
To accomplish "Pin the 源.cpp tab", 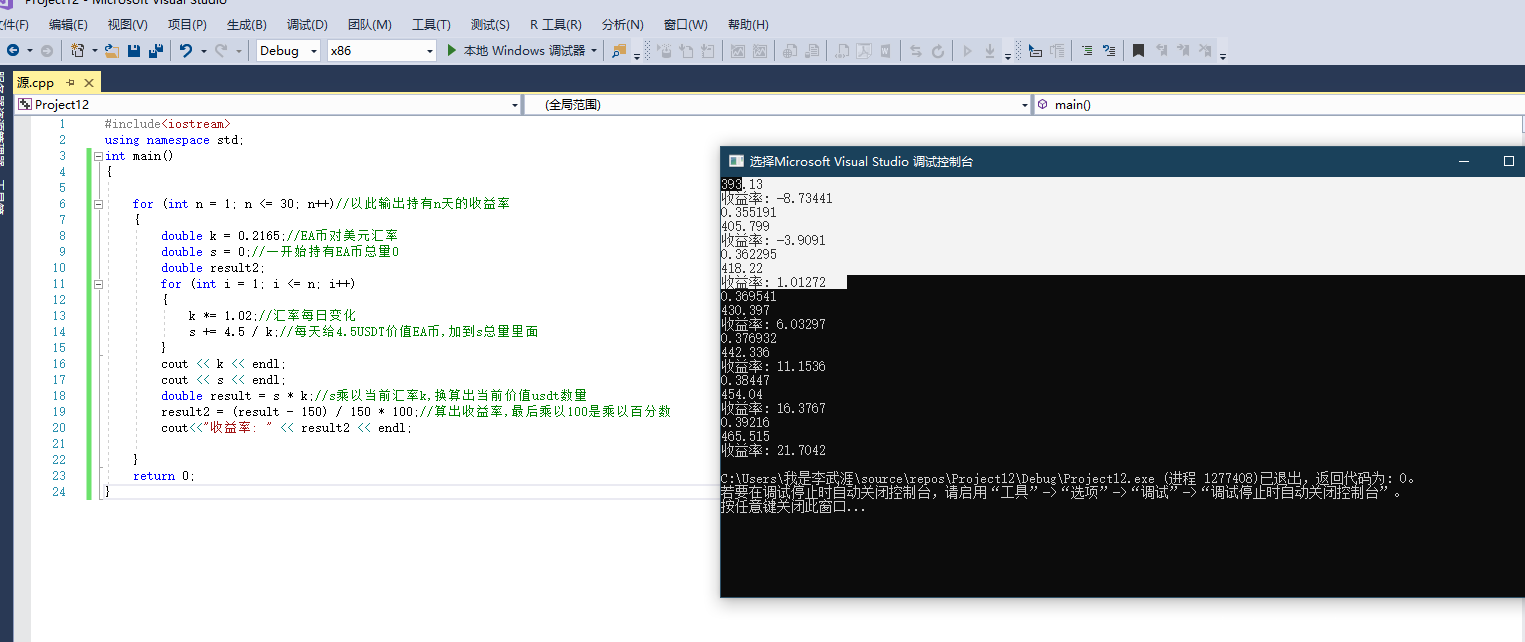I will tap(71, 83).
